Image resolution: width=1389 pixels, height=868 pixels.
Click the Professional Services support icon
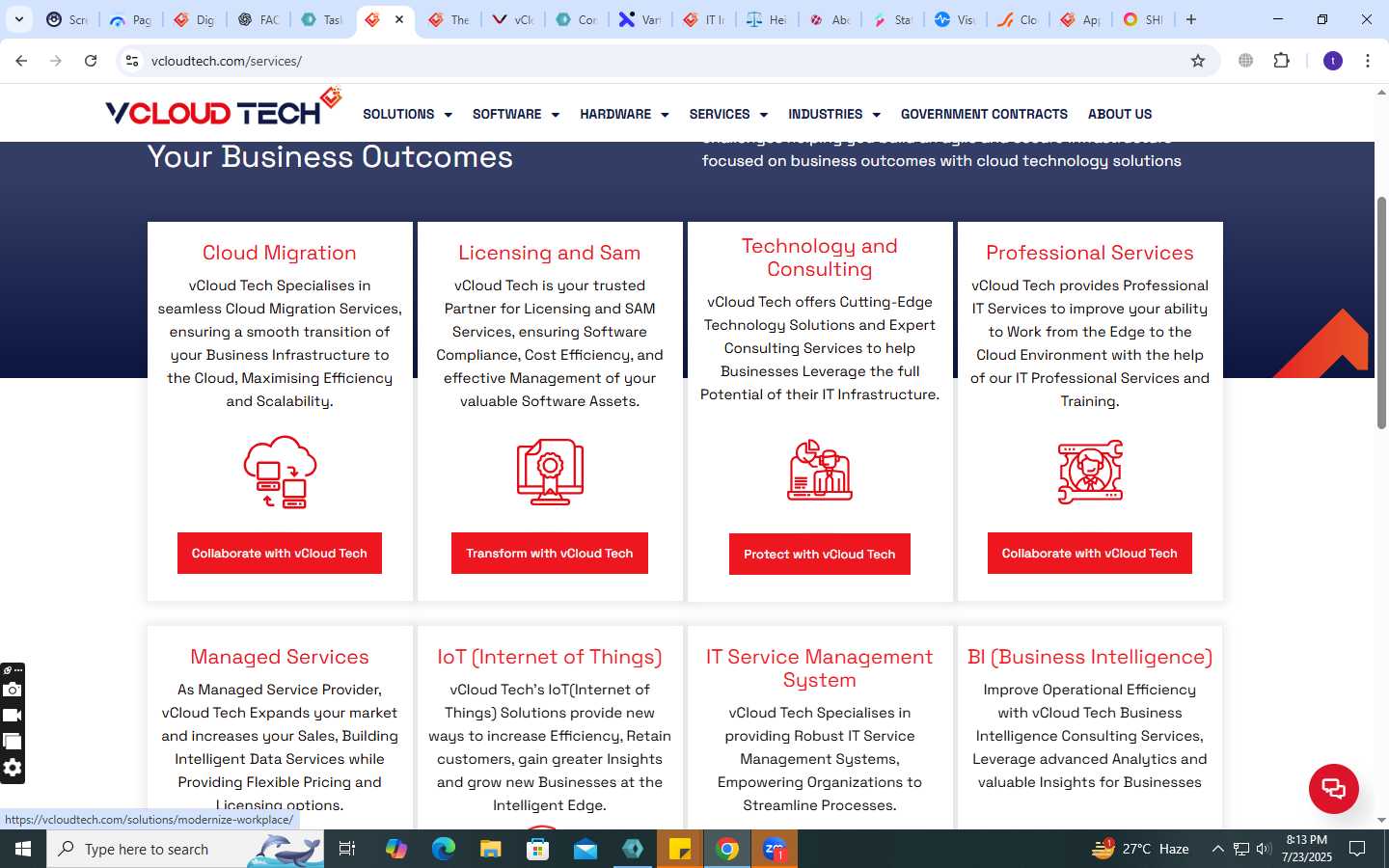(x=1090, y=472)
